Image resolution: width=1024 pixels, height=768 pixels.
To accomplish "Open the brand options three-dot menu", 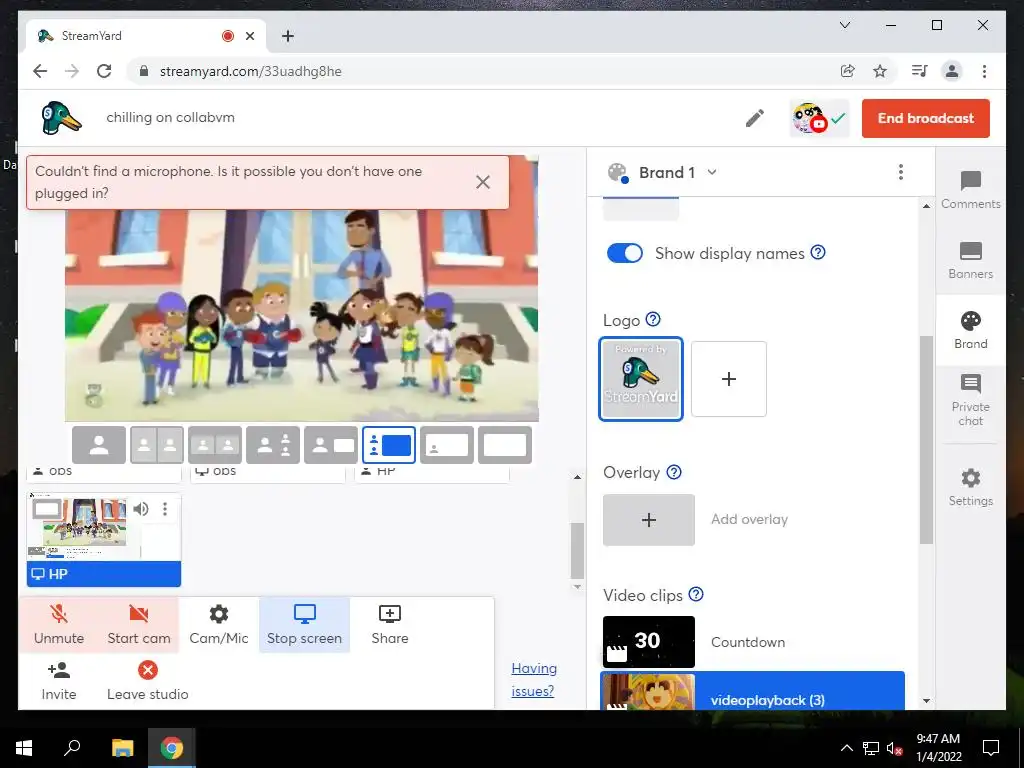I will [901, 172].
